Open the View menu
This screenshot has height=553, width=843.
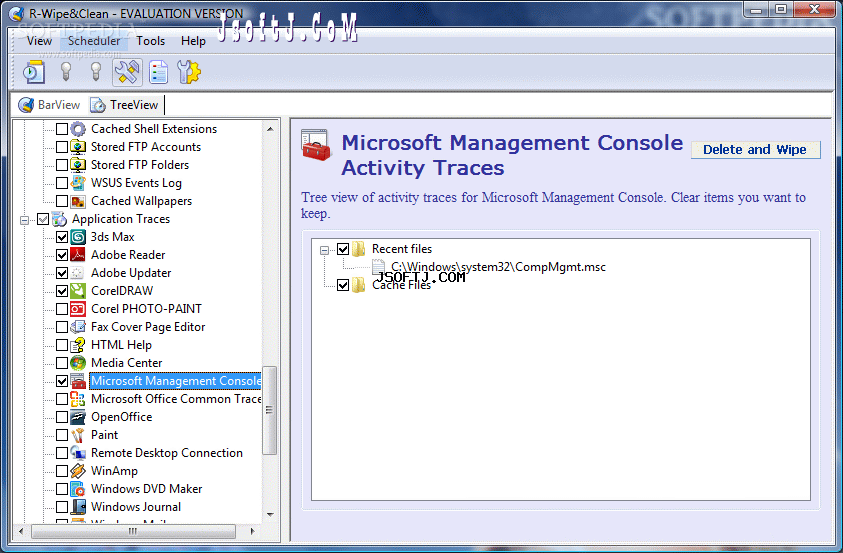tap(39, 41)
